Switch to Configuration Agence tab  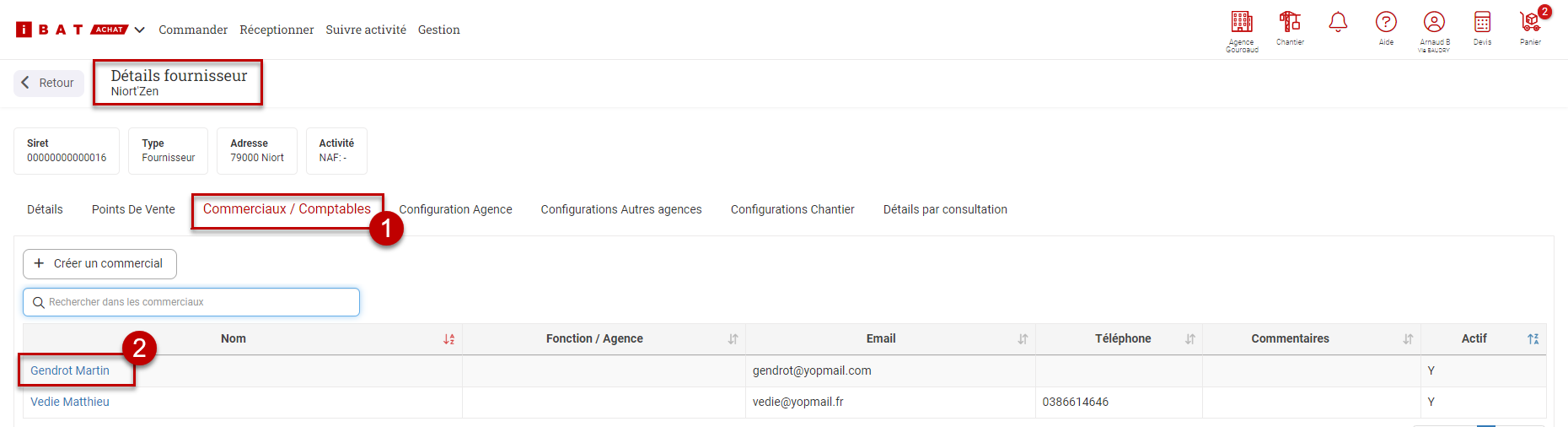pos(455,209)
